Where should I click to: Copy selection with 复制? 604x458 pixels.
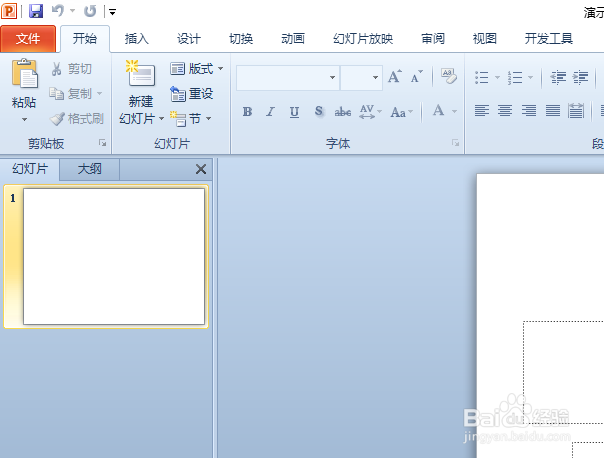(70, 94)
